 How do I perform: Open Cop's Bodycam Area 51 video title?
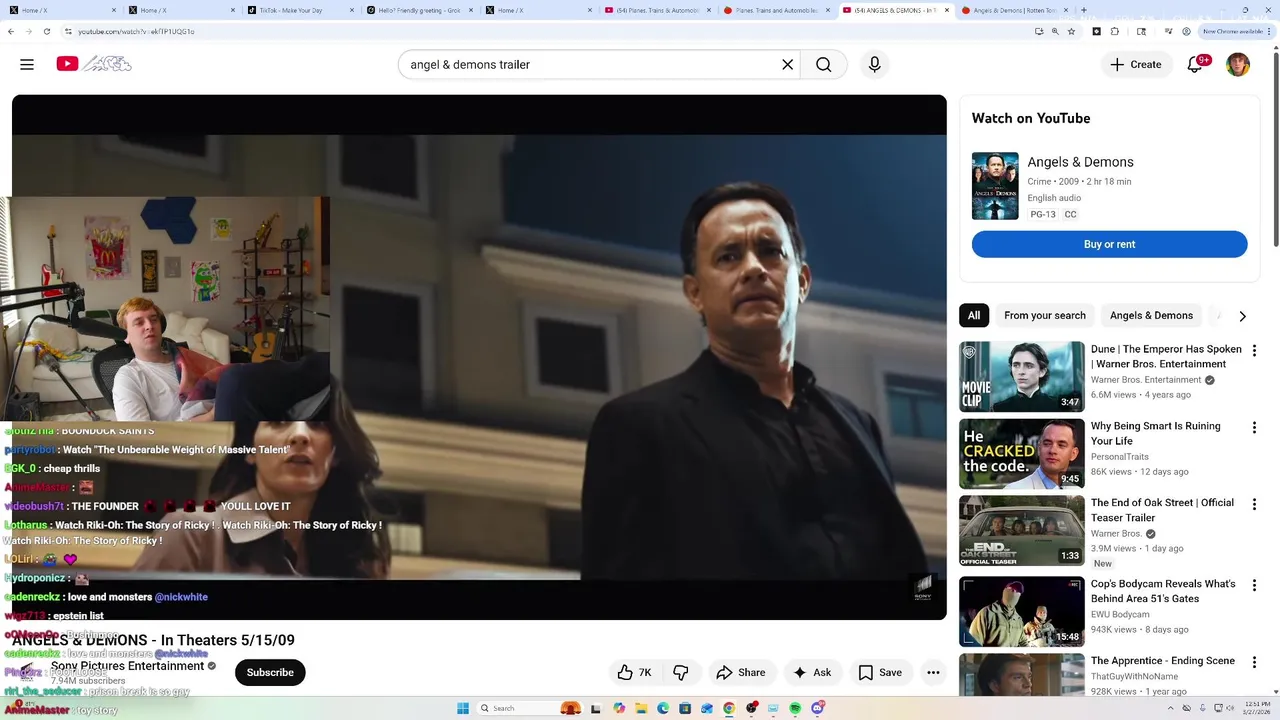coord(1163,591)
